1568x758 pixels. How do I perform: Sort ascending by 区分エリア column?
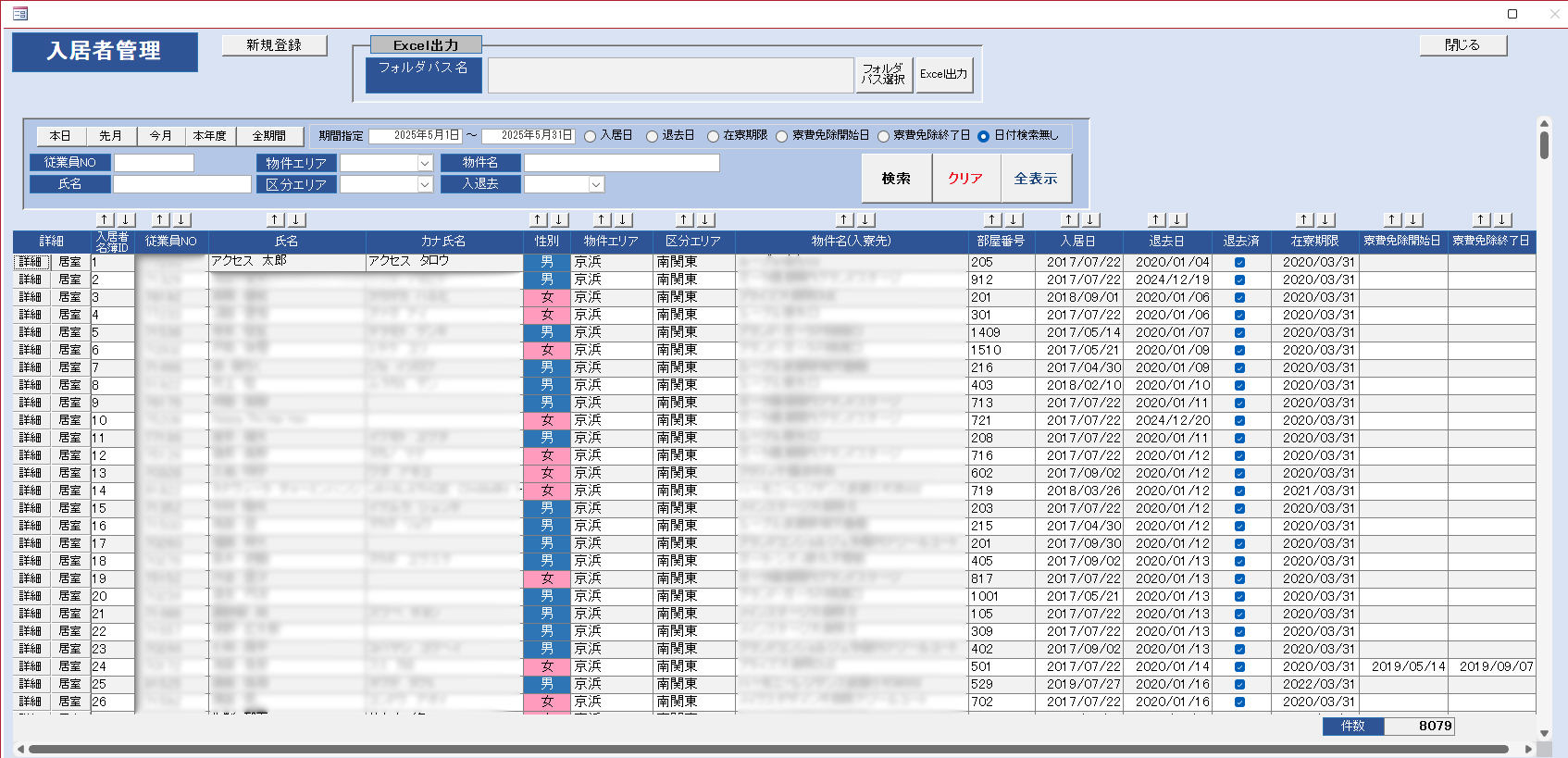point(685,219)
